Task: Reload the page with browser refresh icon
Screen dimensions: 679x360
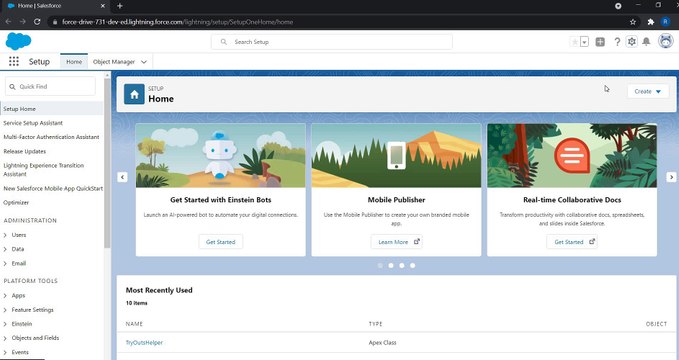Action: 37,22
